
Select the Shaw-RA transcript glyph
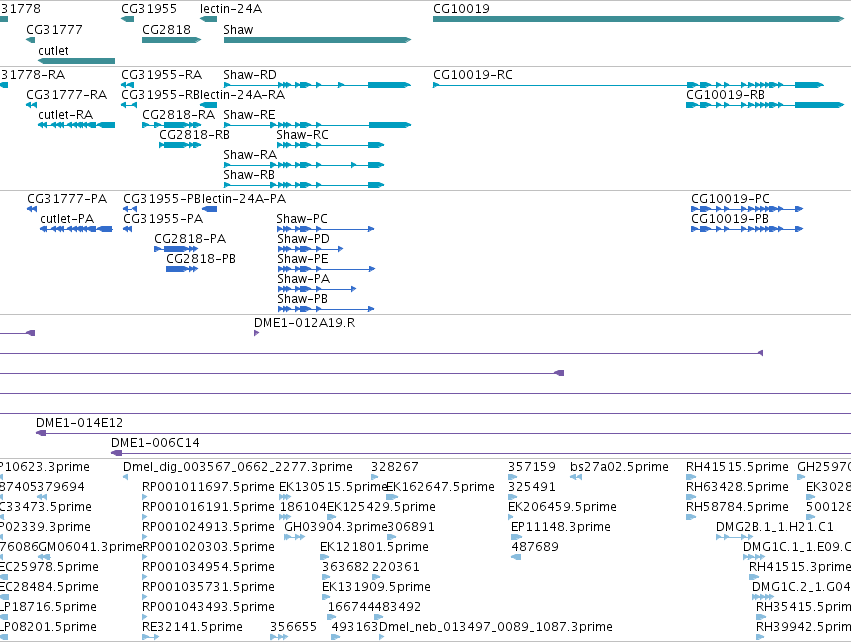pyautogui.click(x=304, y=165)
